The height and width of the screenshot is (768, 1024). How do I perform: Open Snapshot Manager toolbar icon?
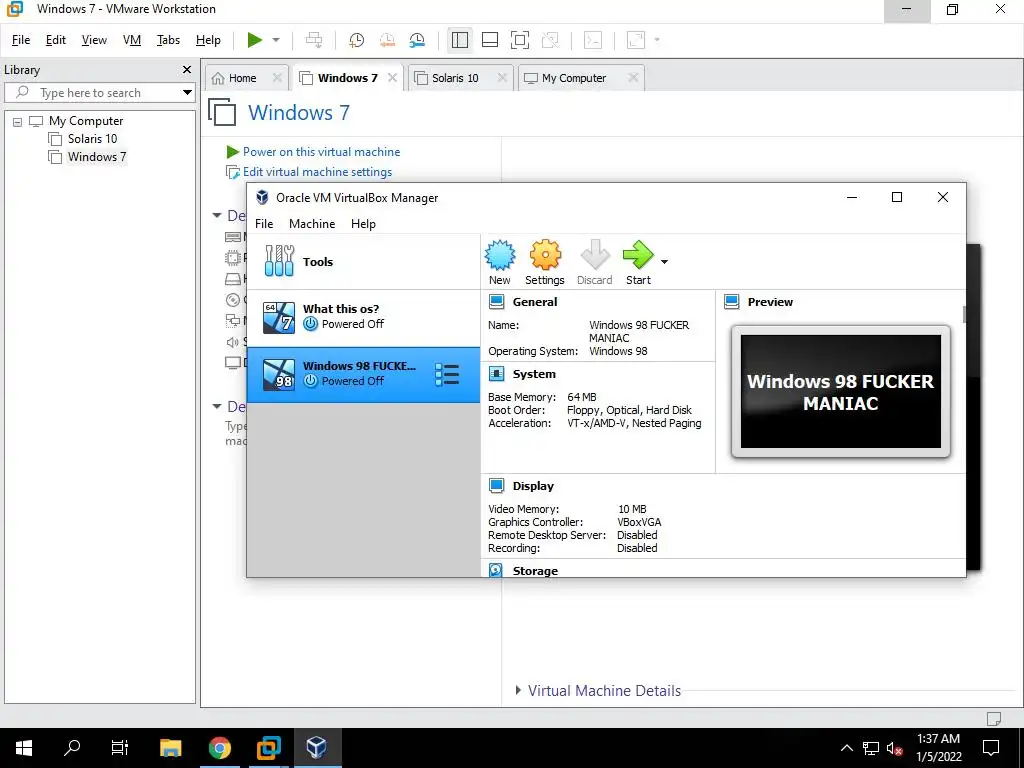tap(417, 40)
